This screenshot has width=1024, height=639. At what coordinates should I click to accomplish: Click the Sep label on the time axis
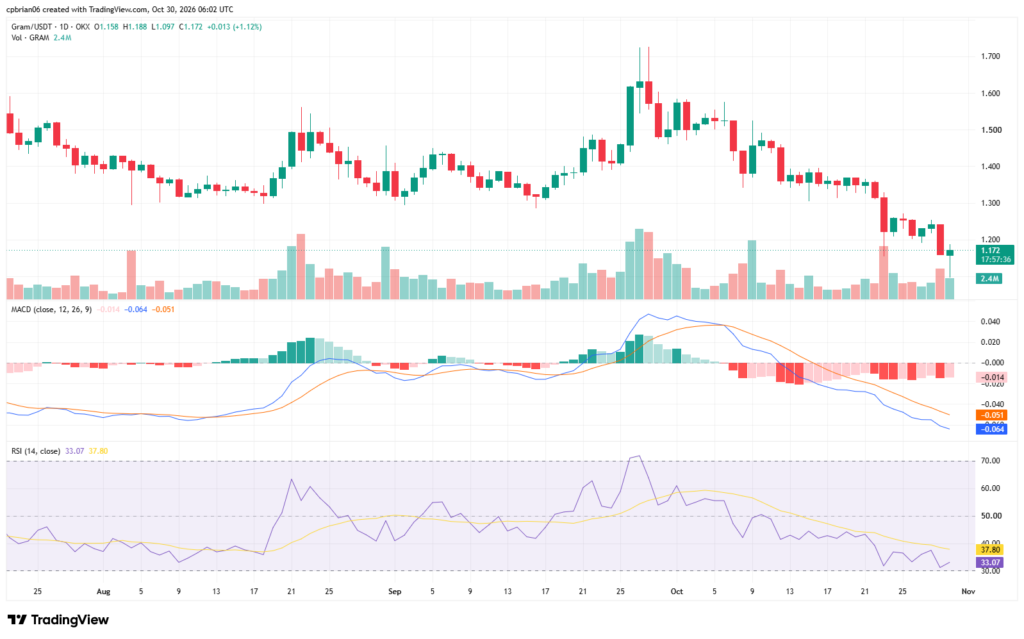pos(394,591)
